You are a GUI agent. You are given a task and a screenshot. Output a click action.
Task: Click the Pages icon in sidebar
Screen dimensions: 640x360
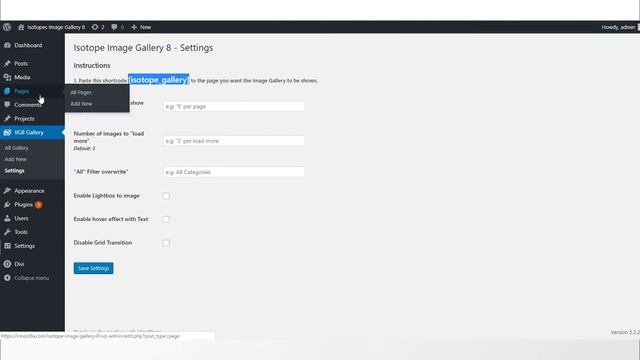point(7,91)
